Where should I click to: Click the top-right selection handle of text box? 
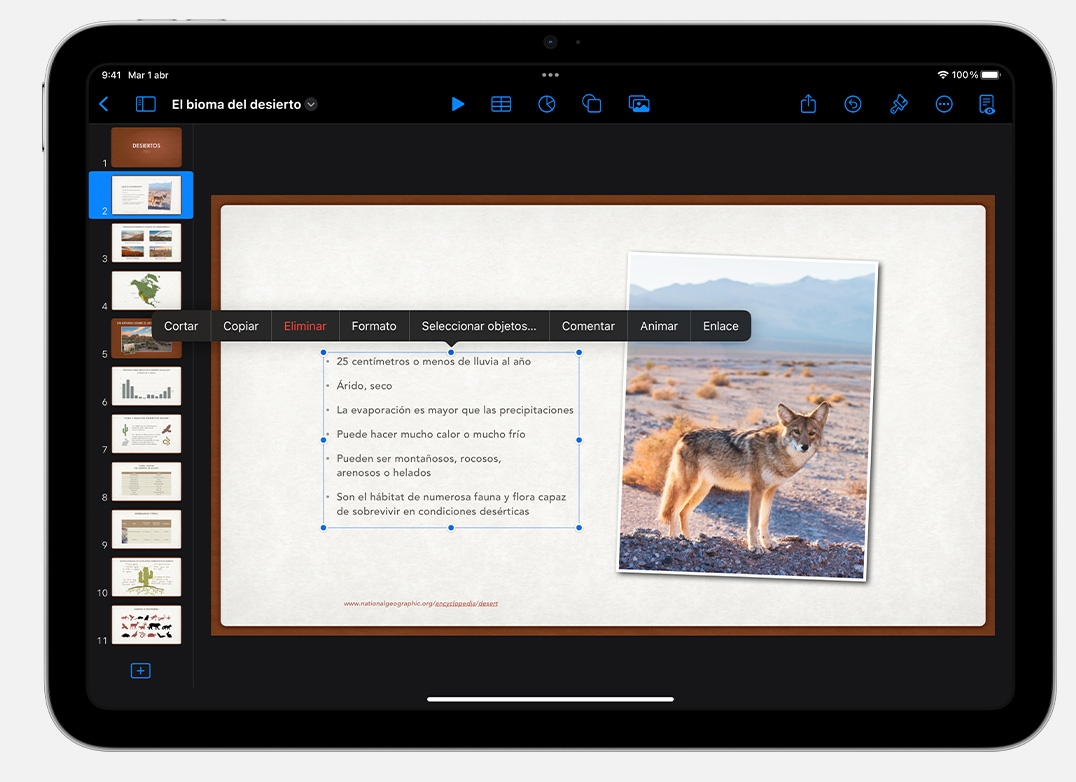579,353
